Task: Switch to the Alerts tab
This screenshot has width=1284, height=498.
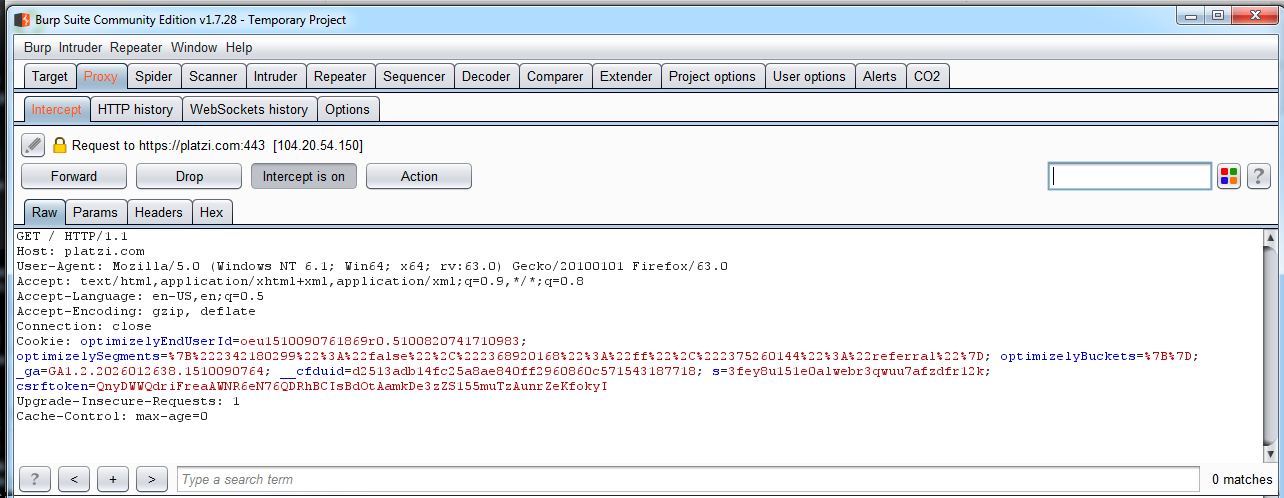Action: pyautogui.click(x=880, y=76)
